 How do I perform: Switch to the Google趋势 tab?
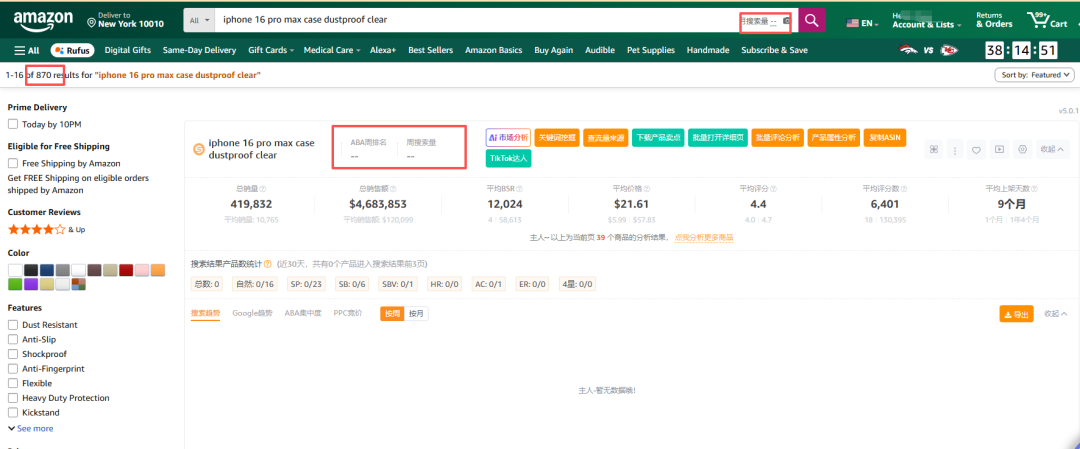252,313
